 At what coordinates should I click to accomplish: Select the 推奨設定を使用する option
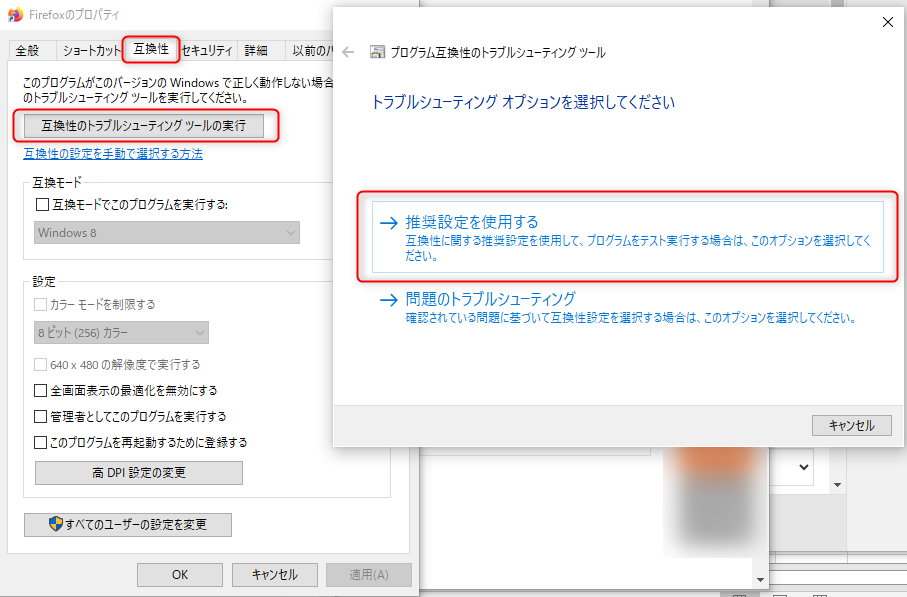pos(472,222)
